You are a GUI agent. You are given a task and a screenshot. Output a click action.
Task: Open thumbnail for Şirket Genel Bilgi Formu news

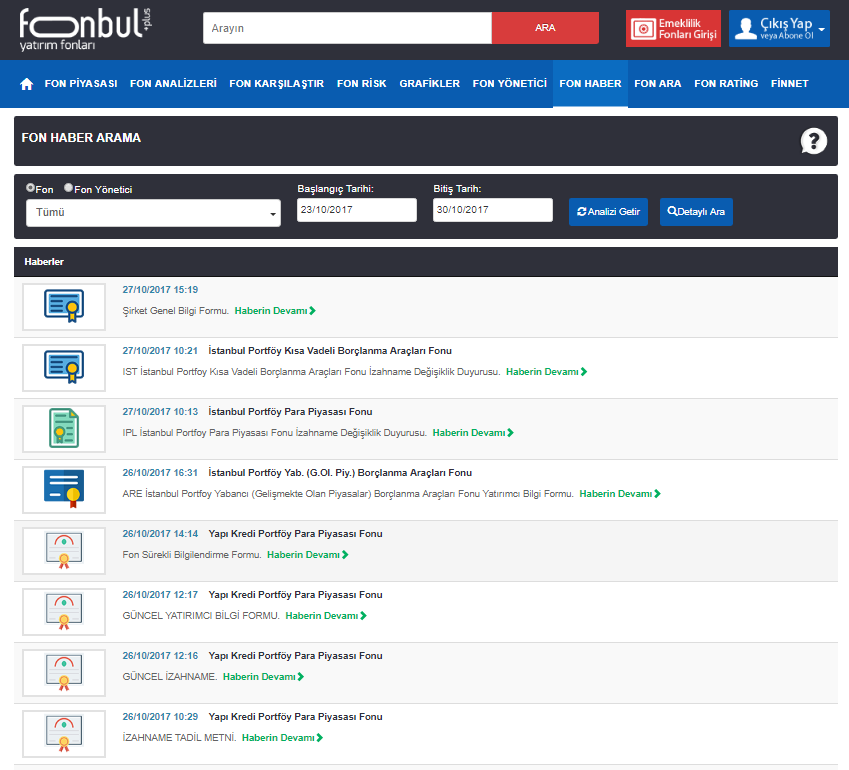[x=64, y=306]
